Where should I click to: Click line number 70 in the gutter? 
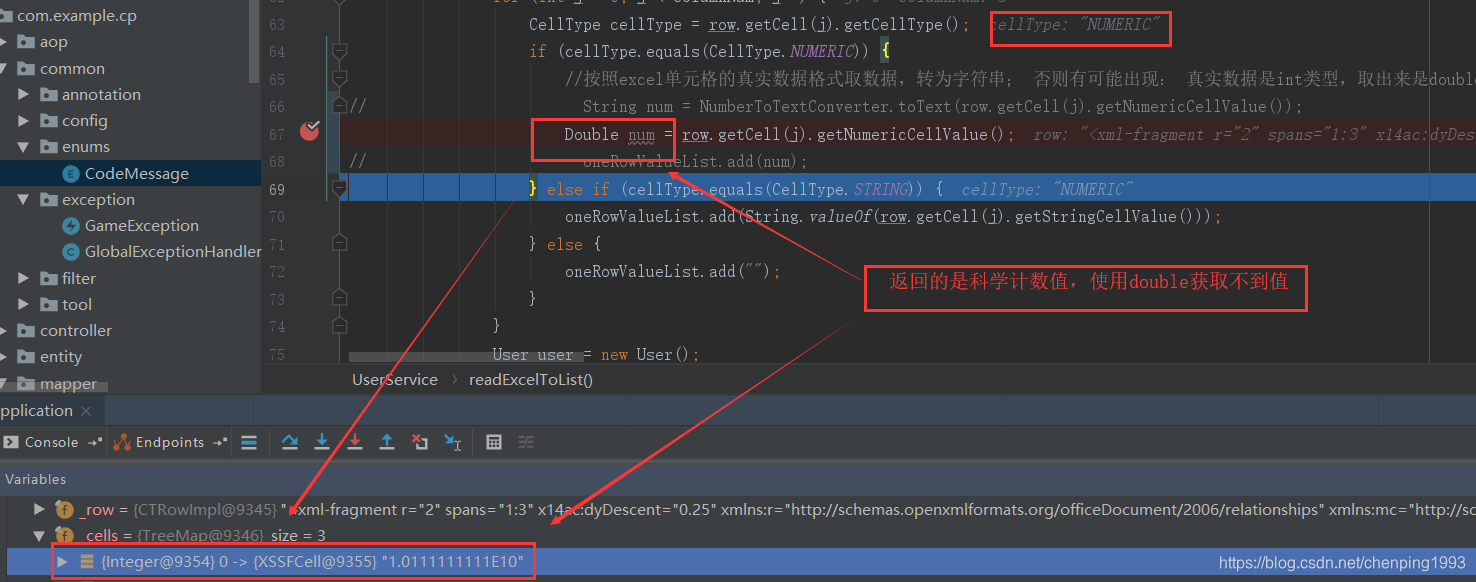277,216
